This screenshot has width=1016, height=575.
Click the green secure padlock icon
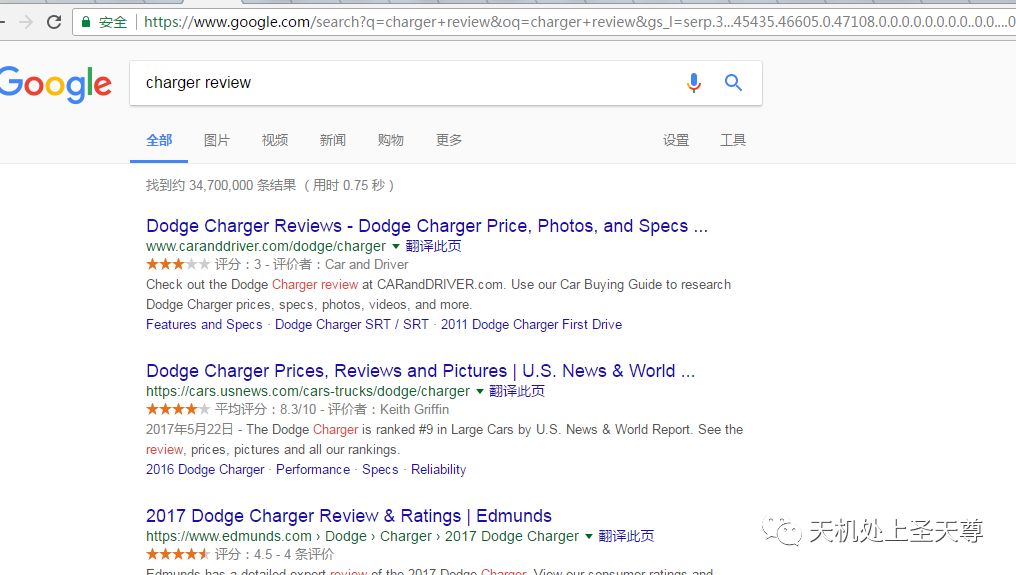click(86, 22)
